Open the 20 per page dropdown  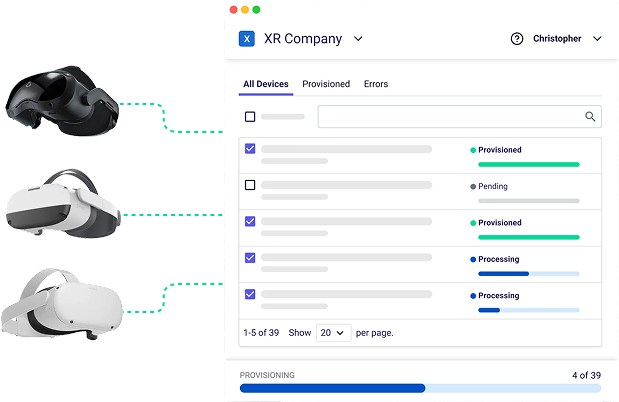click(334, 333)
